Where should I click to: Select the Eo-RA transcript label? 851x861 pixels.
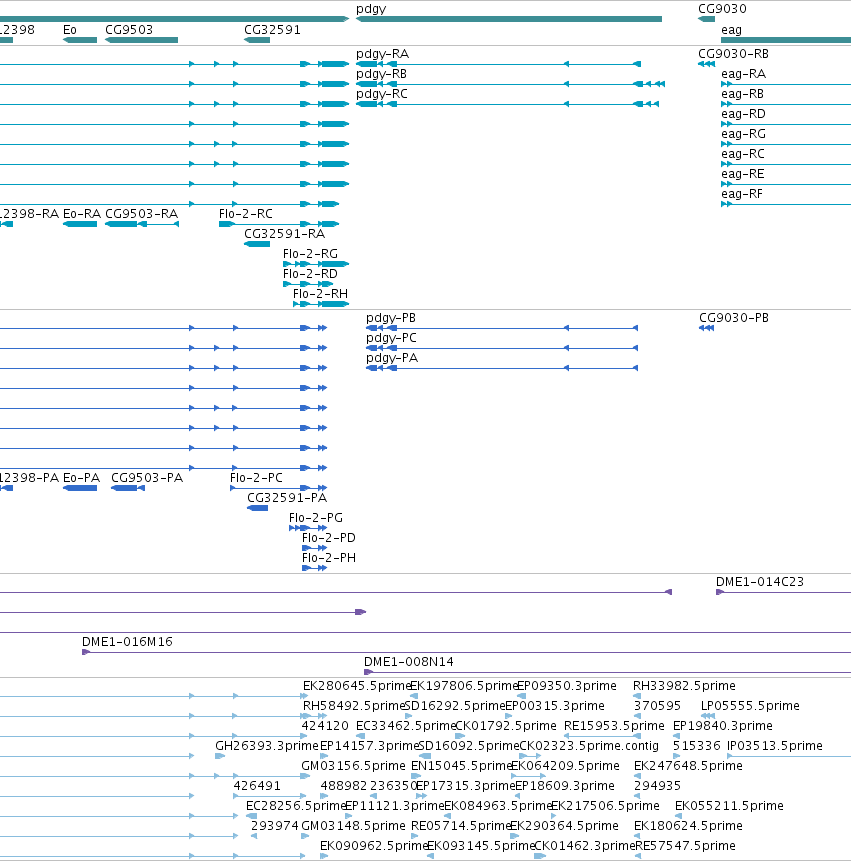82,214
